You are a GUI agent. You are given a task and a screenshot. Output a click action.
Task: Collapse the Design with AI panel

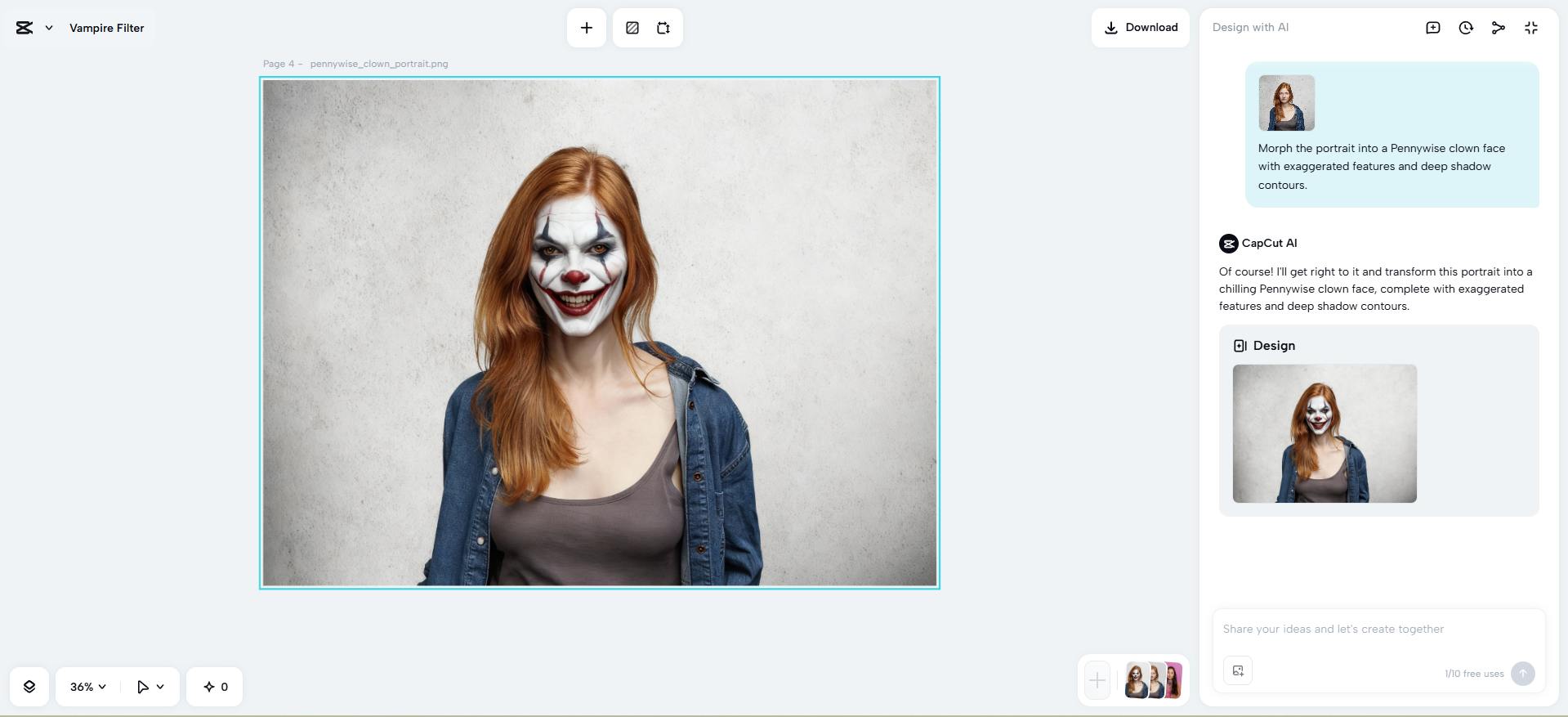pos(1531,28)
